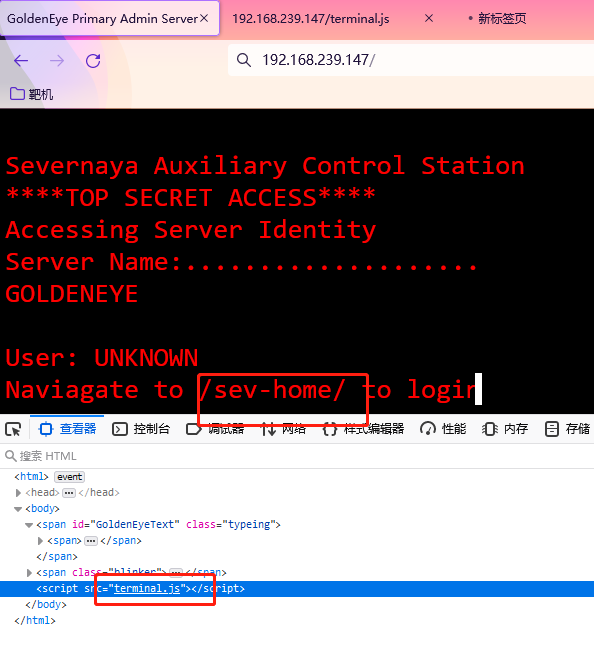Click the Severnaya Auxiliary Control Station heading

point(265,166)
